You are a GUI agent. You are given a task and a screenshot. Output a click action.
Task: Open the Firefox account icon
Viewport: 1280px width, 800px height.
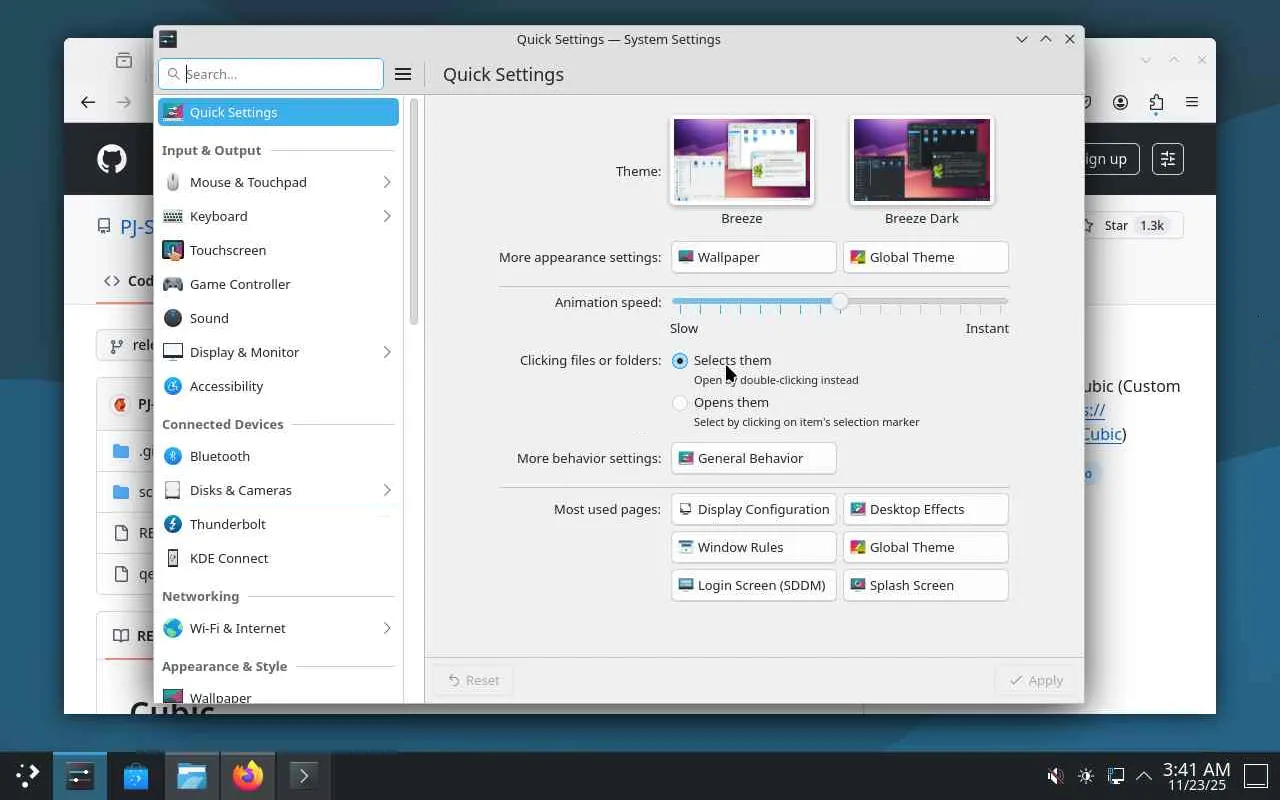pos(1121,102)
